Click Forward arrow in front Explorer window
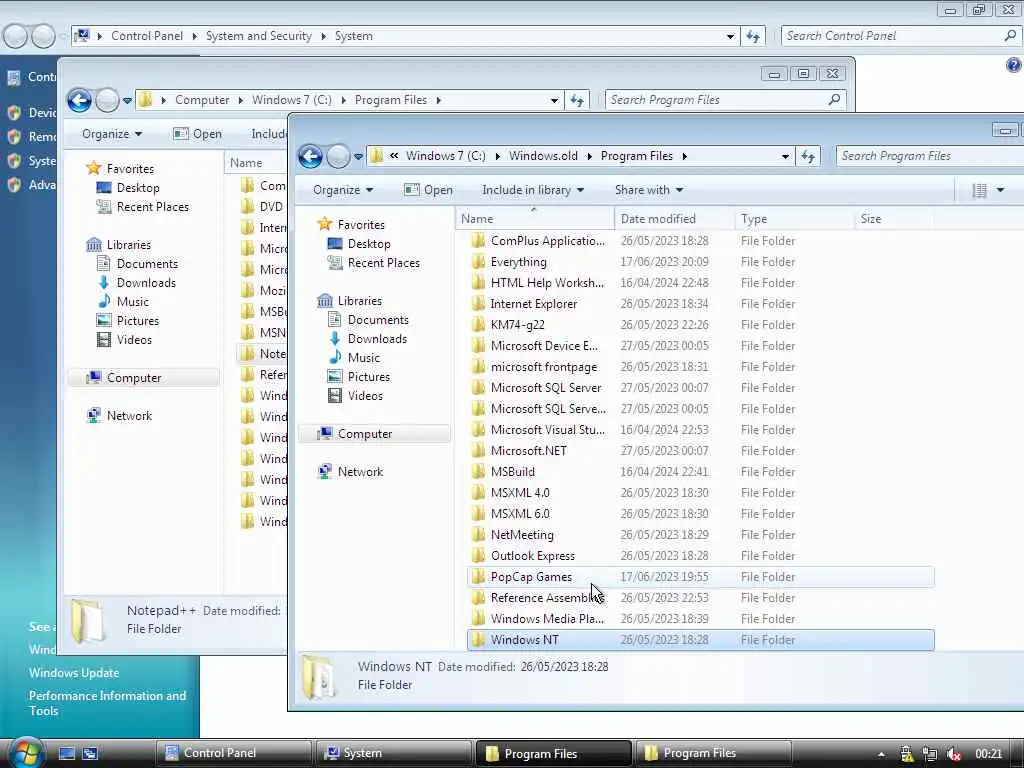The image size is (1024, 768). click(x=338, y=156)
